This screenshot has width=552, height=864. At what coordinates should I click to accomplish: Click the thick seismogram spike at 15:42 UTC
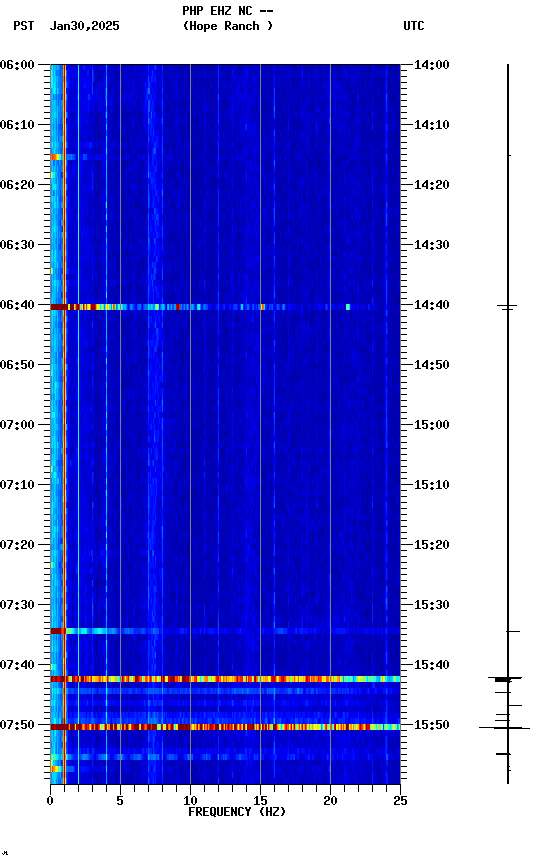pos(505,679)
